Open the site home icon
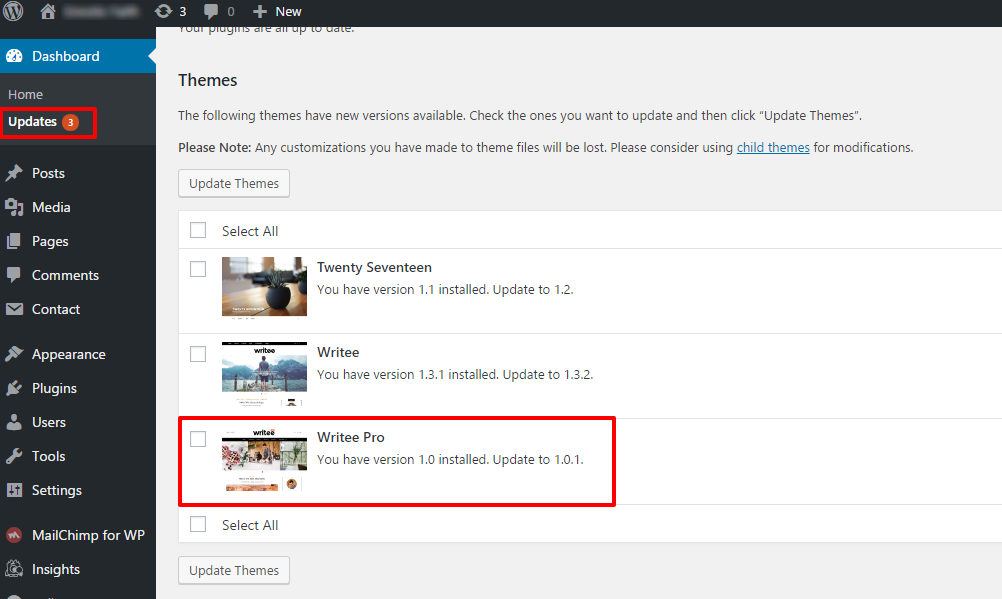1002x599 pixels. (x=48, y=12)
